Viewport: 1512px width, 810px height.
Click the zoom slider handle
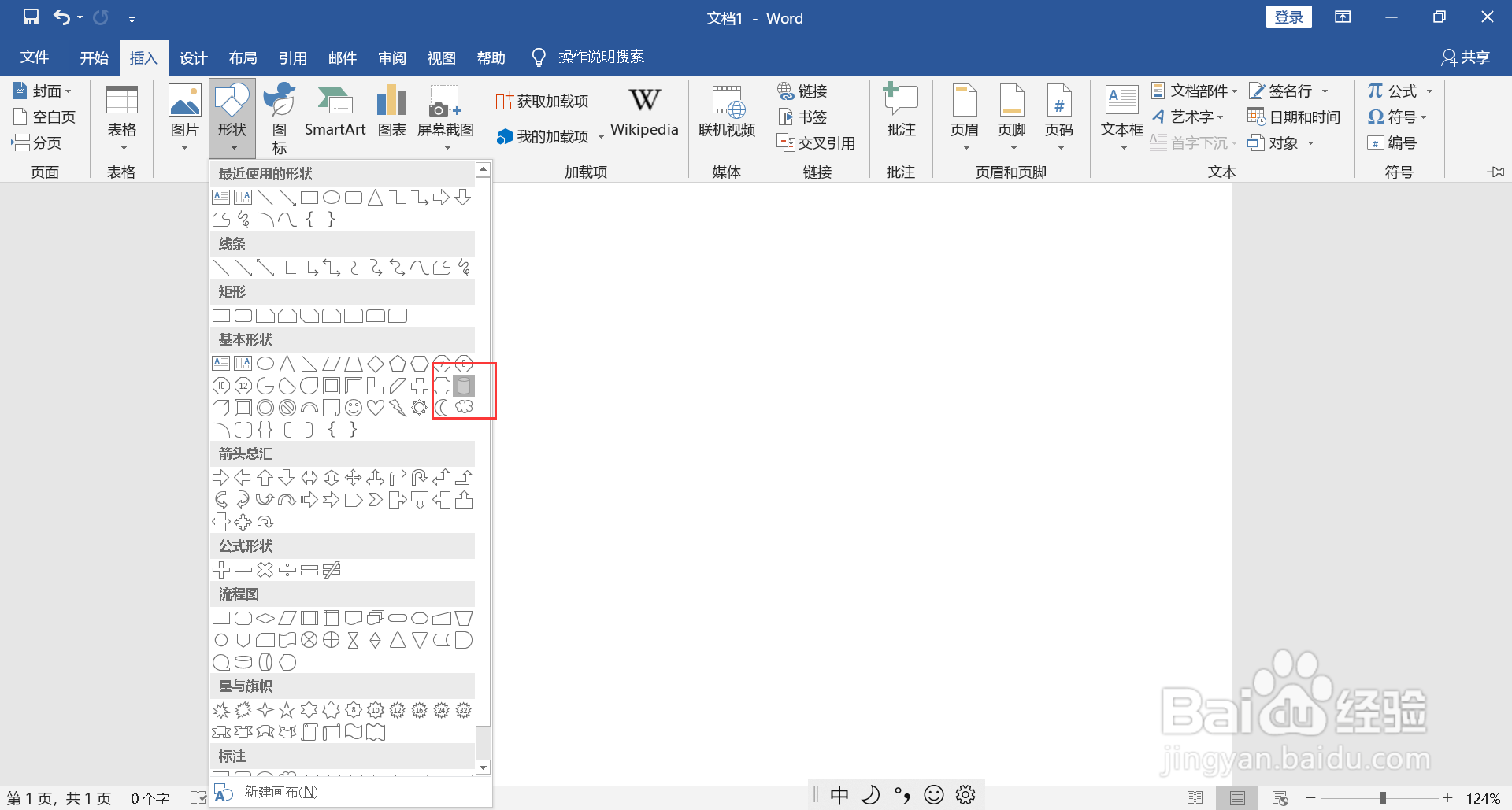(1383, 798)
